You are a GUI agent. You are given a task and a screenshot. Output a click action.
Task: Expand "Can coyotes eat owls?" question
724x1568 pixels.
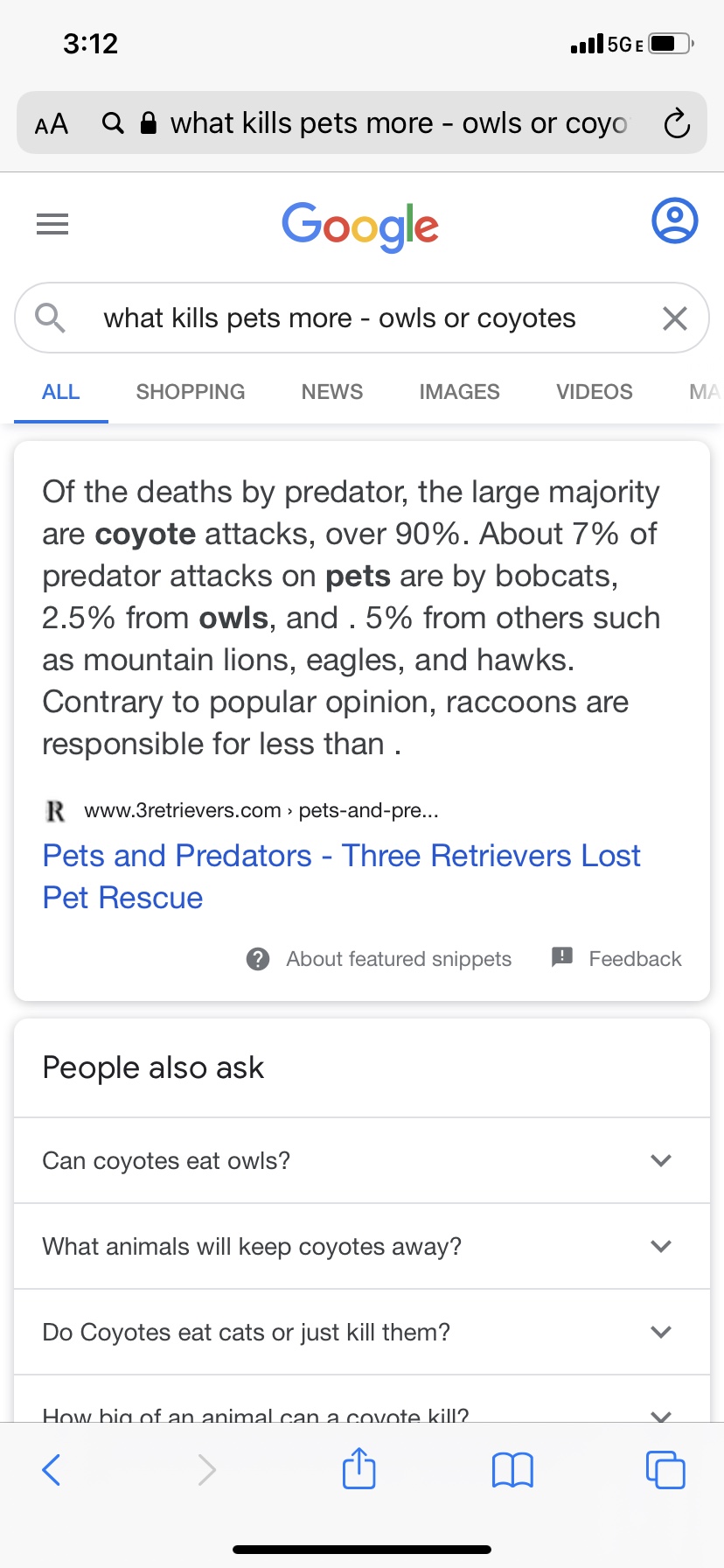[x=361, y=1160]
